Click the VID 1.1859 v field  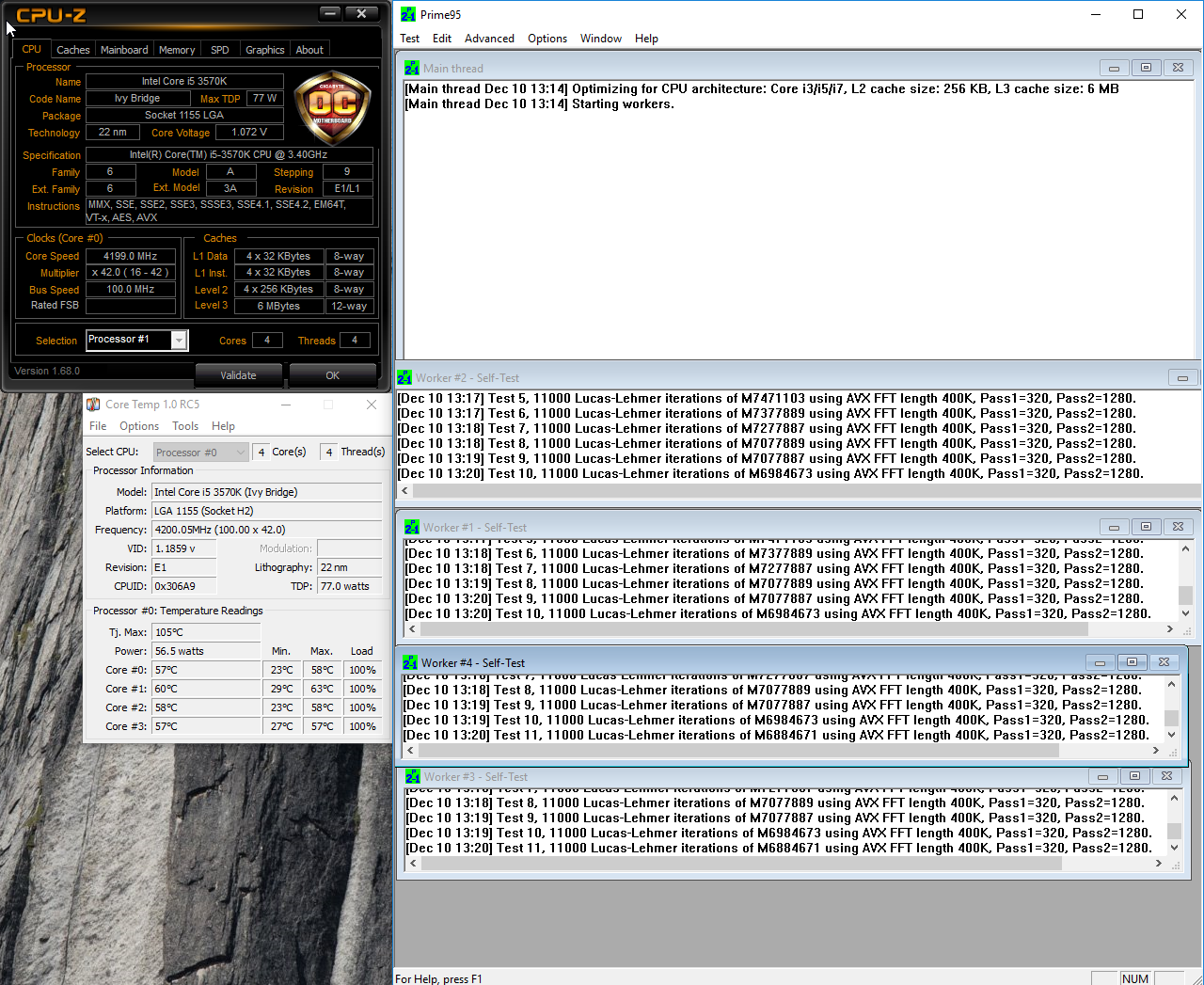pyautogui.click(x=184, y=548)
